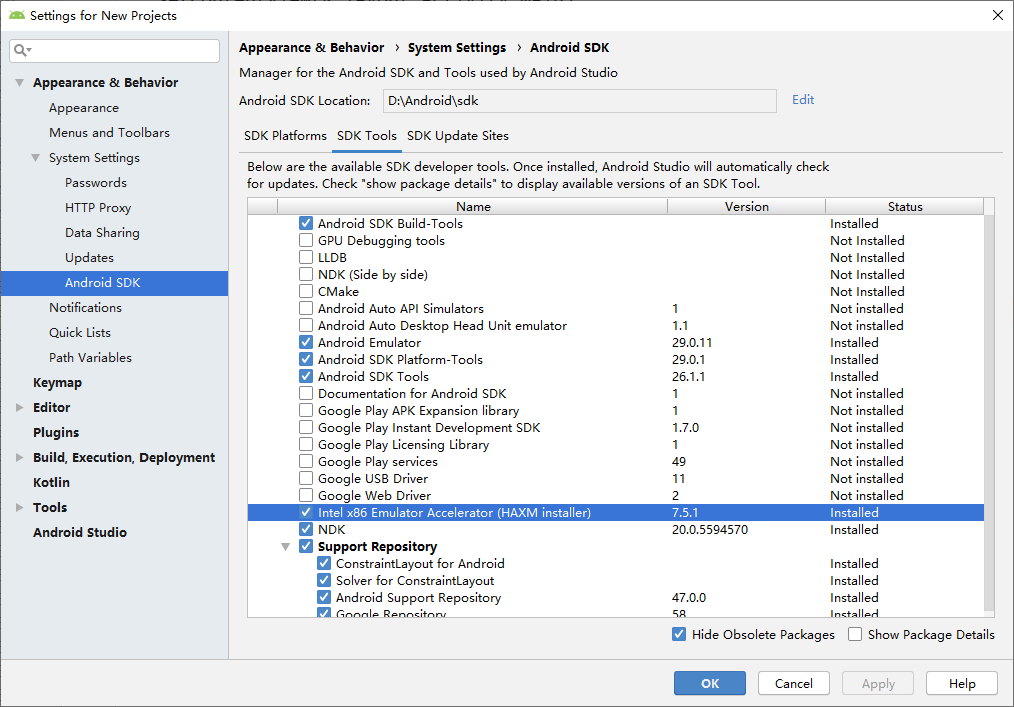Uncheck ConstraintLayout for Android checkbox
The height and width of the screenshot is (707, 1014).
324,563
